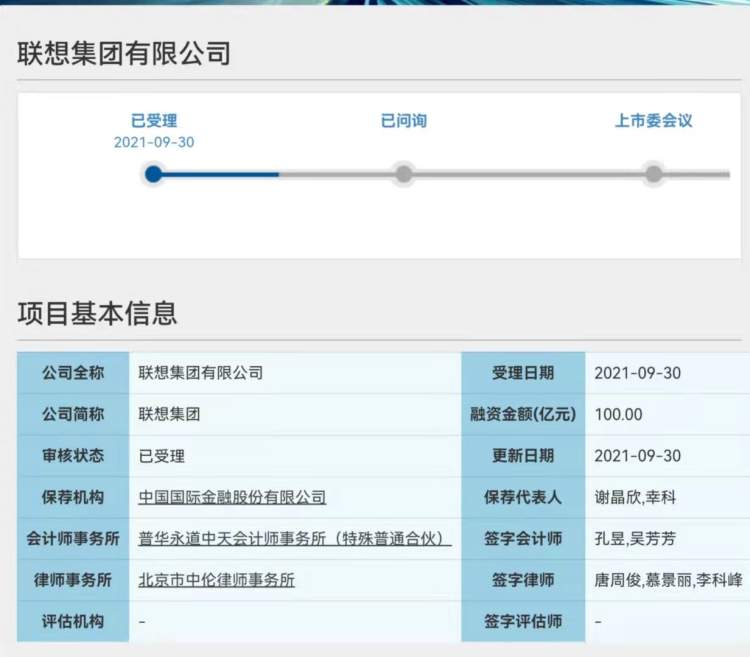Click the 律师事务所 label cell
The height and width of the screenshot is (657, 750).
[73, 580]
